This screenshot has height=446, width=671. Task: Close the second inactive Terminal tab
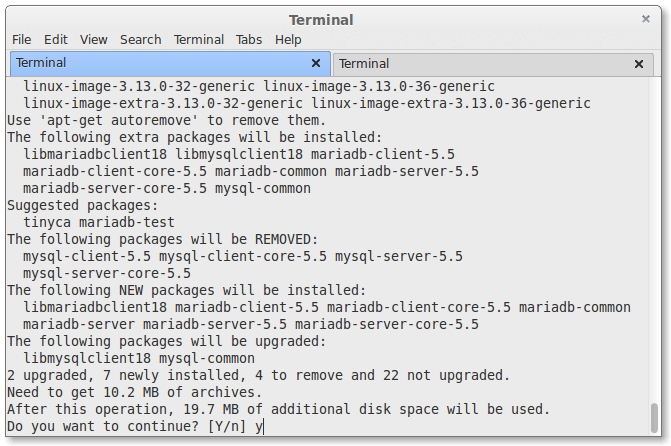tap(638, 64)
